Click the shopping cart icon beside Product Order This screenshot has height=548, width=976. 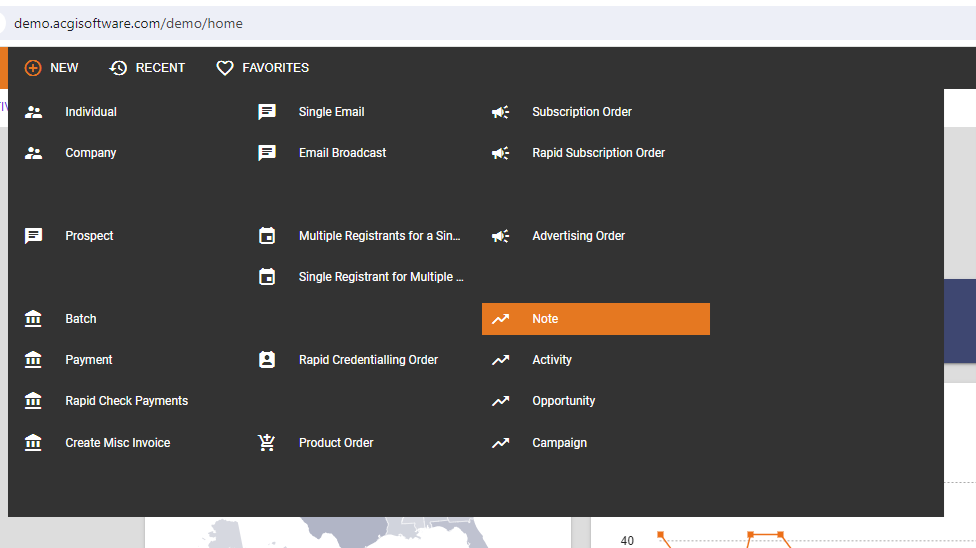(x=266, y=442)
